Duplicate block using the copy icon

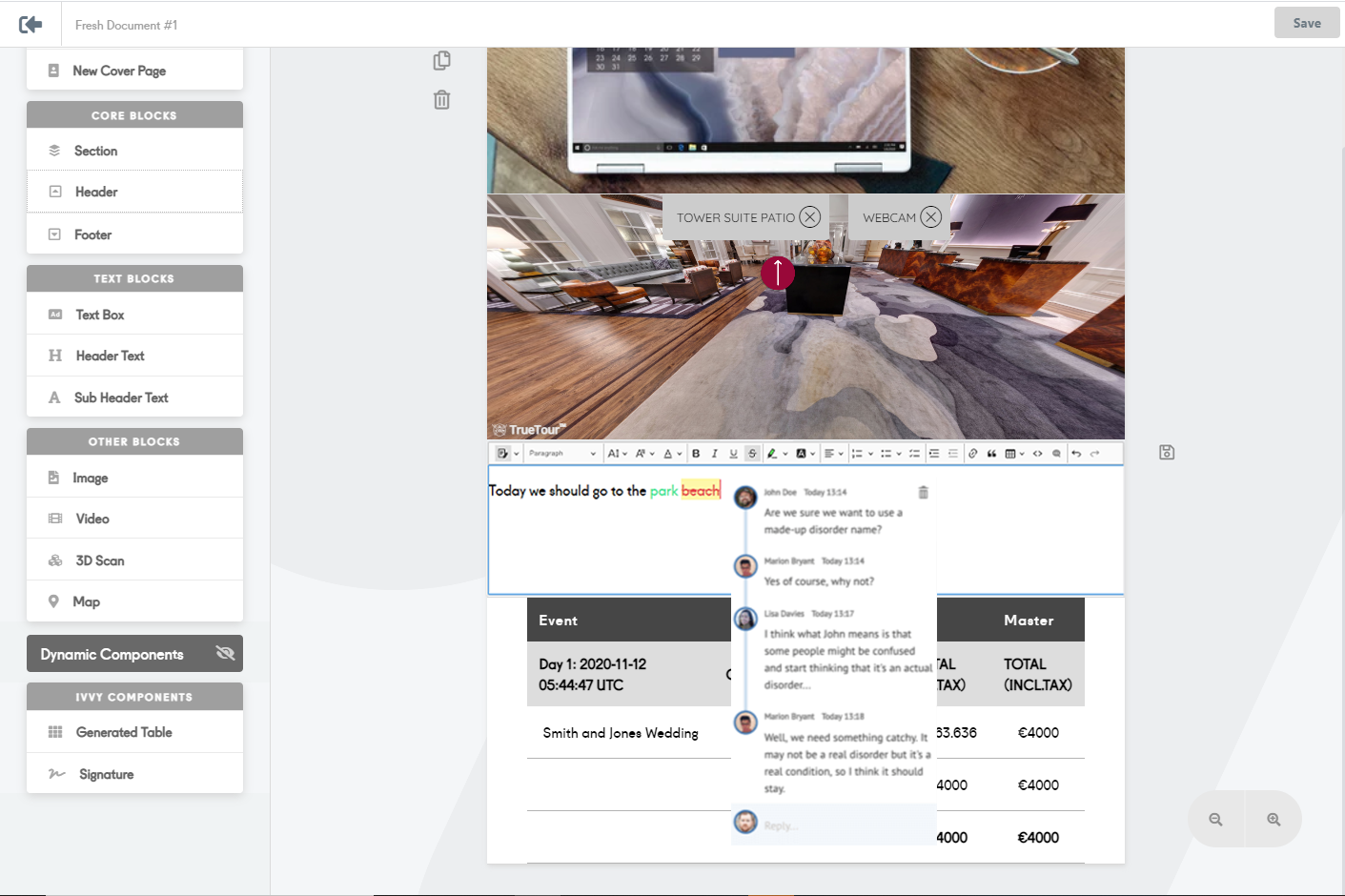click(441, 61)
